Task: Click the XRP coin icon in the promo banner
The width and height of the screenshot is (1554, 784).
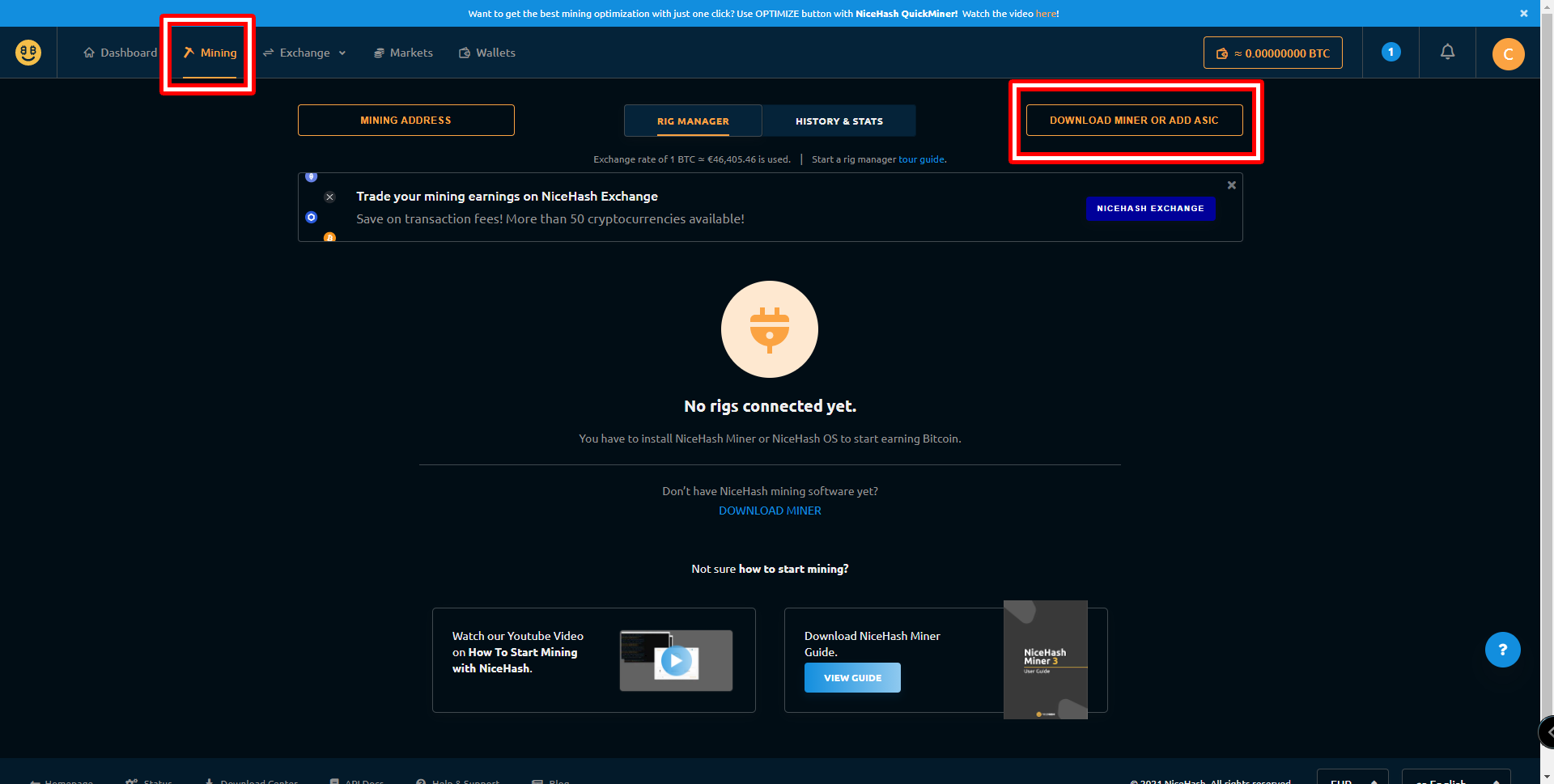Action: [329, 197]
